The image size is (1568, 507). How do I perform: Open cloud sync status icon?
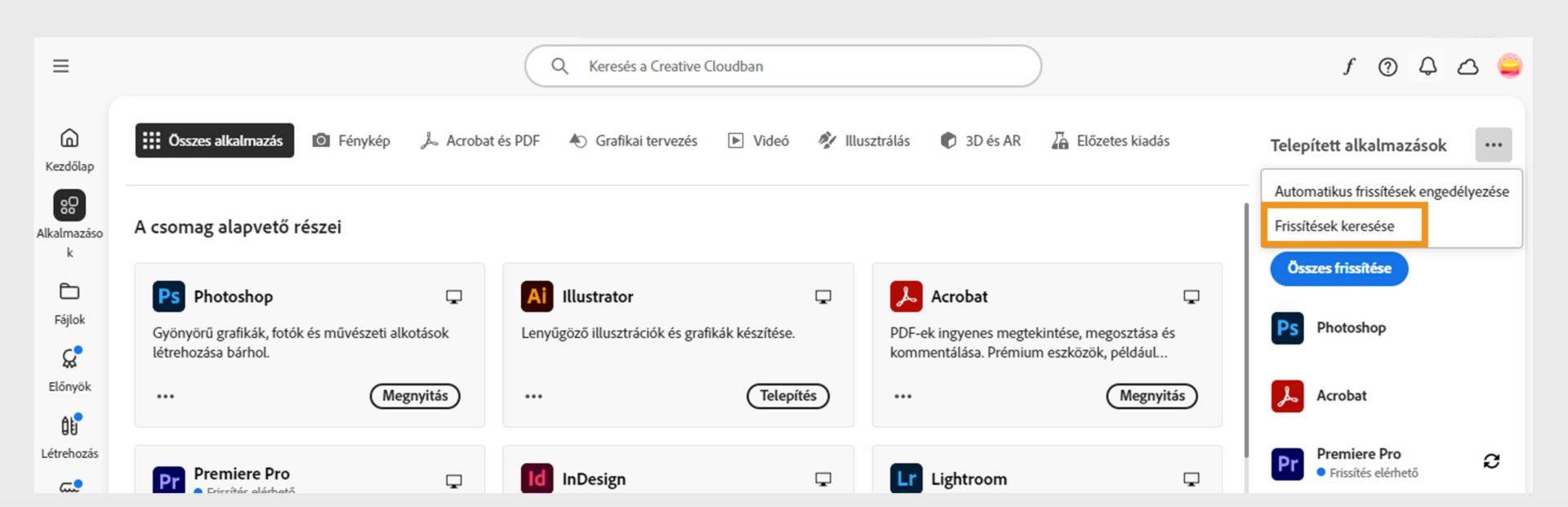(x=1468, y=67)
